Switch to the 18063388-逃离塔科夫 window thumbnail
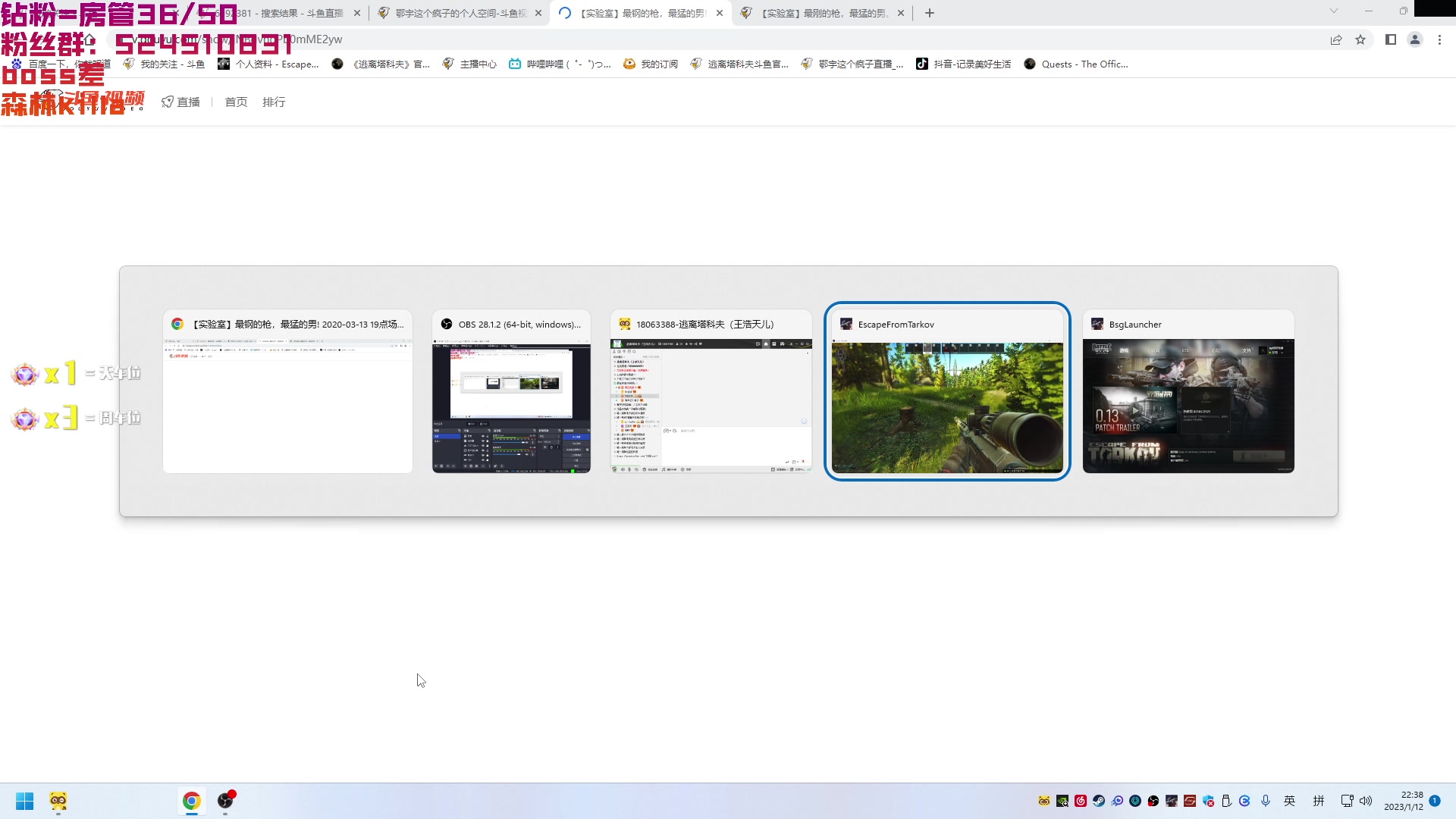 coord(711,391)
